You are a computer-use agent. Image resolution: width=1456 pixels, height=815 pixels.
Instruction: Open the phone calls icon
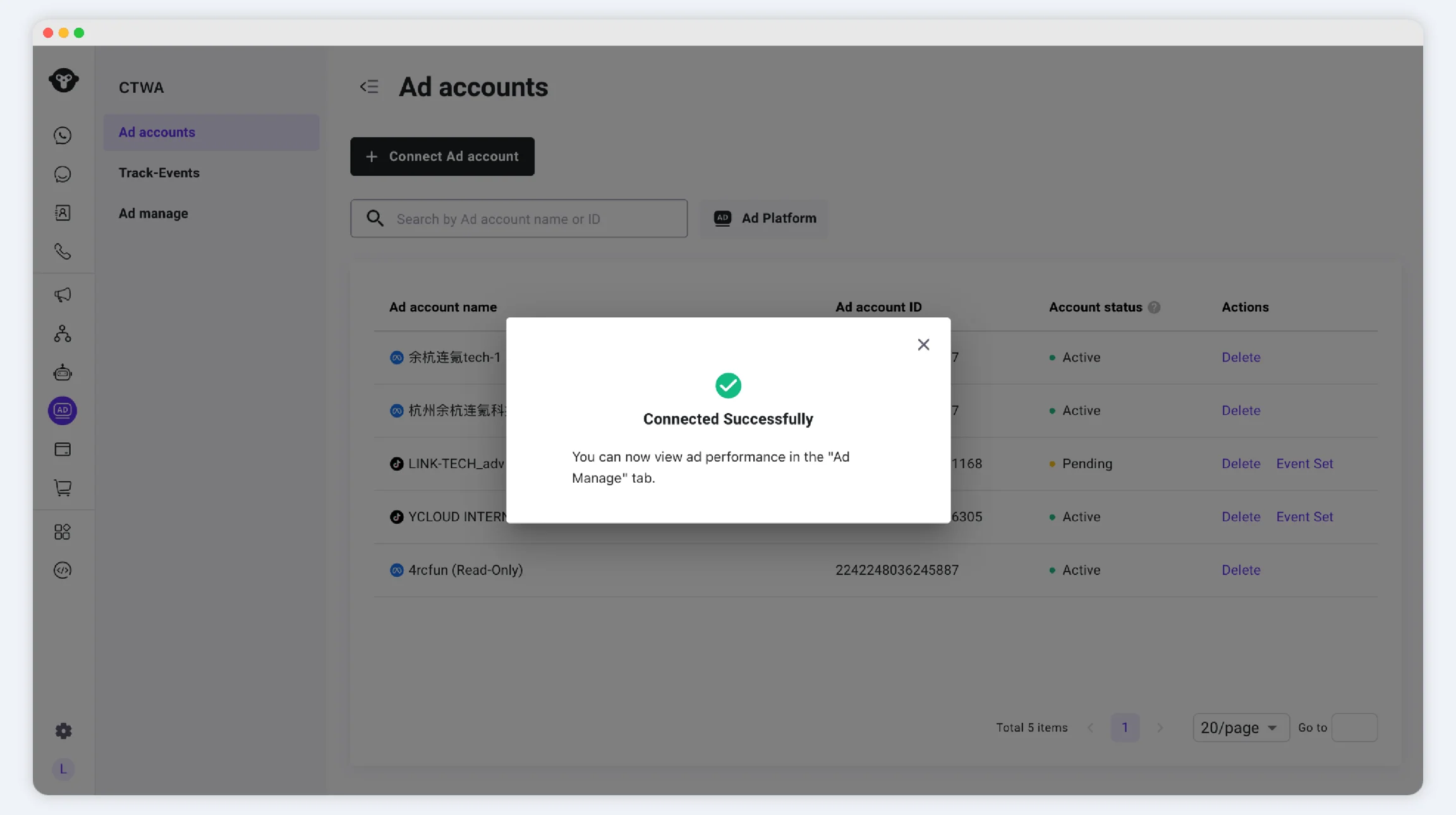click(63, 251)
